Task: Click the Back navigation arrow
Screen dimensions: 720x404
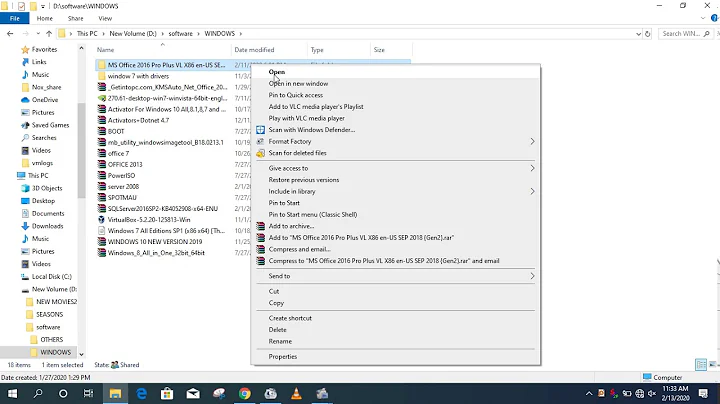Action: tap(10, 34)
